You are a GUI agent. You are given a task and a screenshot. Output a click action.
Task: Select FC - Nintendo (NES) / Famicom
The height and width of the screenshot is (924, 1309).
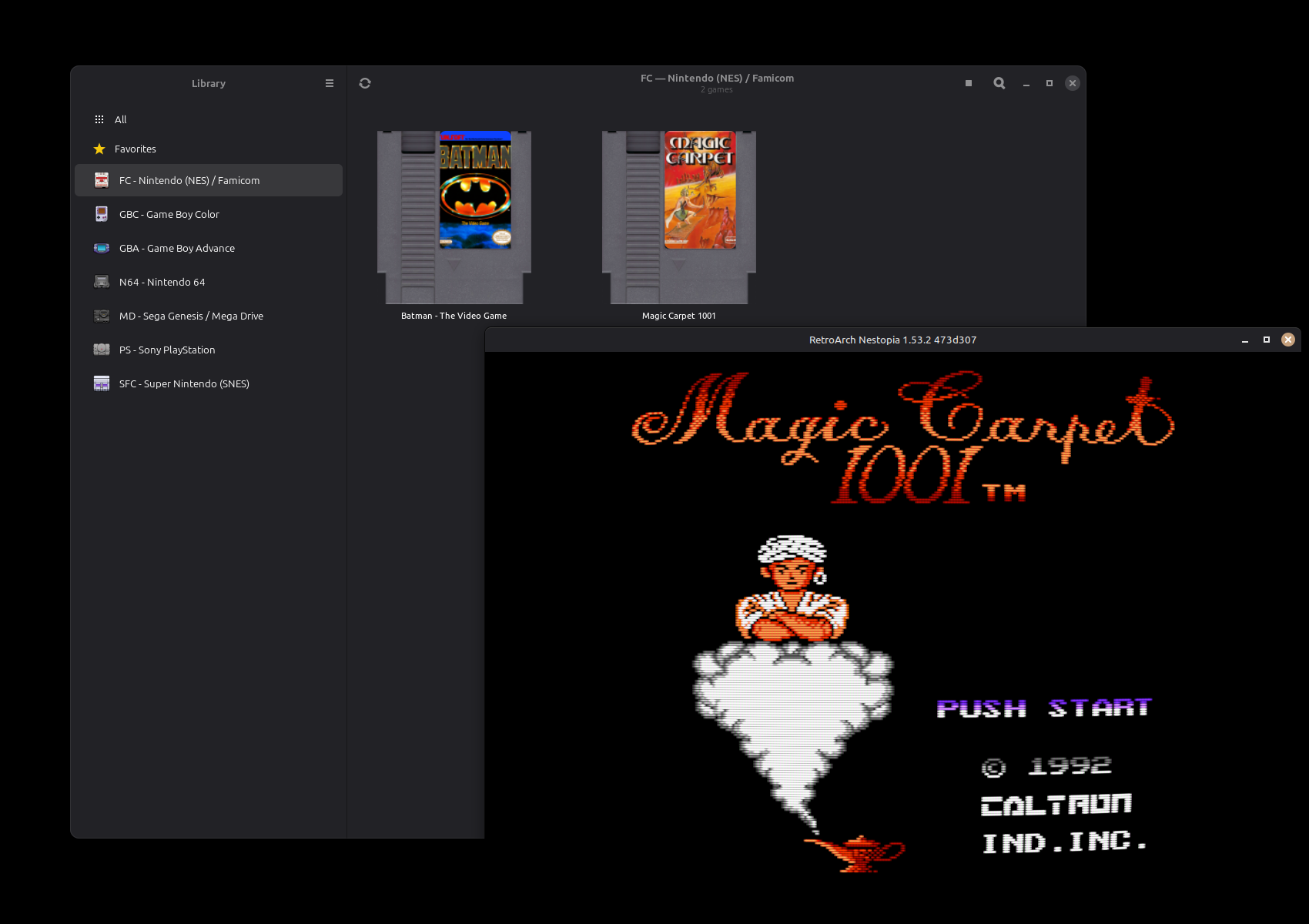click(x=209, y=180)
